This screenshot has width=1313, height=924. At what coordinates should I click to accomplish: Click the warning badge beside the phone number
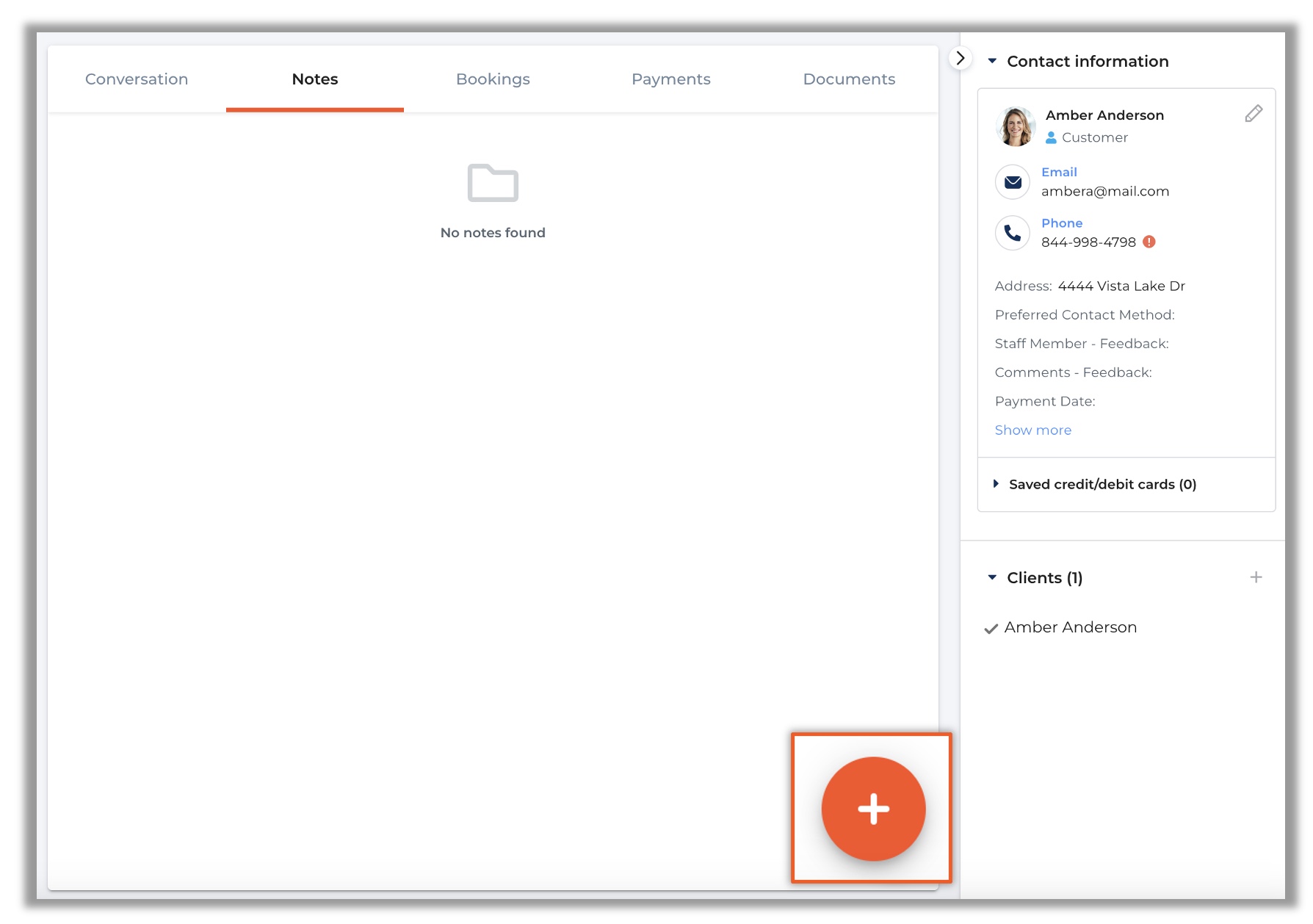pyautogui.click(x=1149, y=242)
